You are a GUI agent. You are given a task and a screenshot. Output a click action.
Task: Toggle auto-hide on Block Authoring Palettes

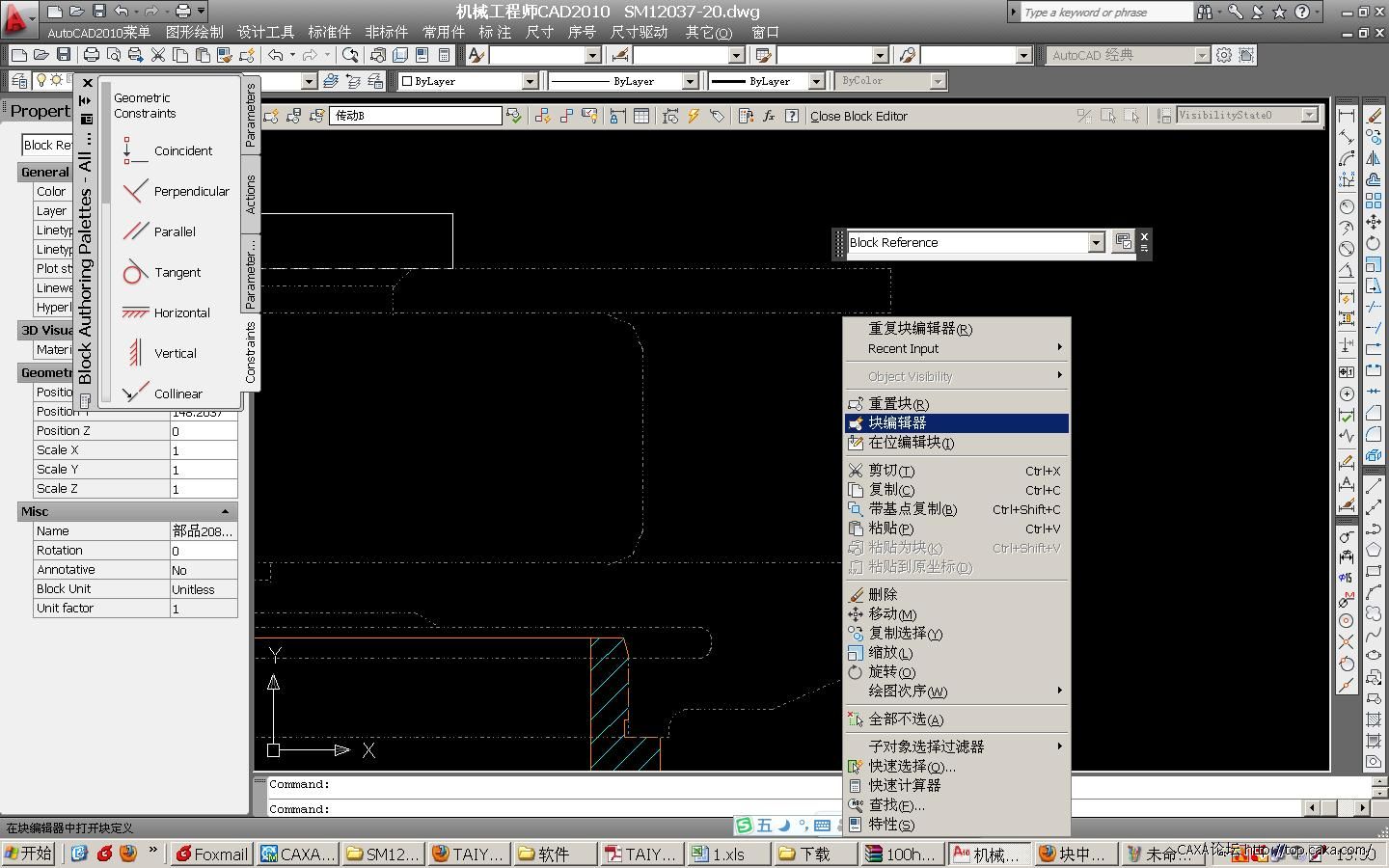point(86,100)
